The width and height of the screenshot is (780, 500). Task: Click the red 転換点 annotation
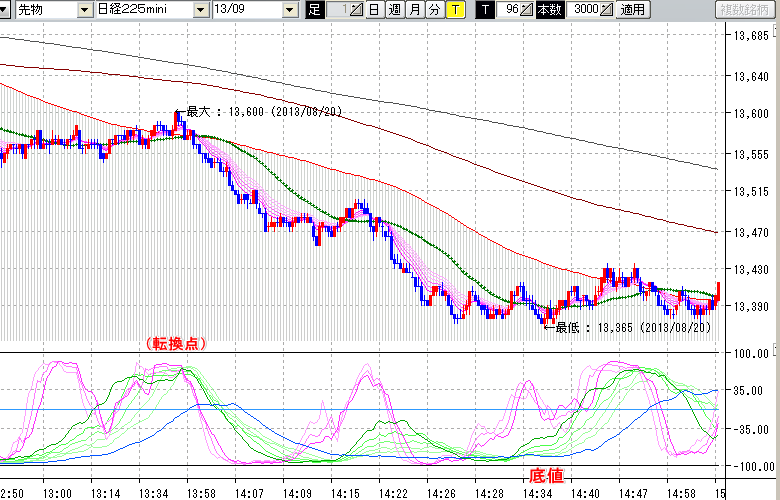177,343
